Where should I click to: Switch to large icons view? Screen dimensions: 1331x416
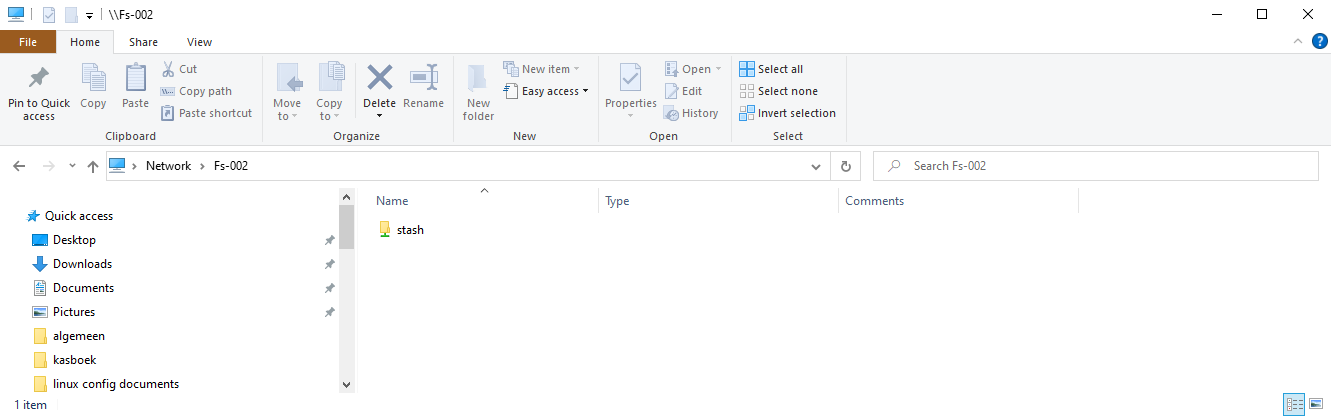[1316, 404]
